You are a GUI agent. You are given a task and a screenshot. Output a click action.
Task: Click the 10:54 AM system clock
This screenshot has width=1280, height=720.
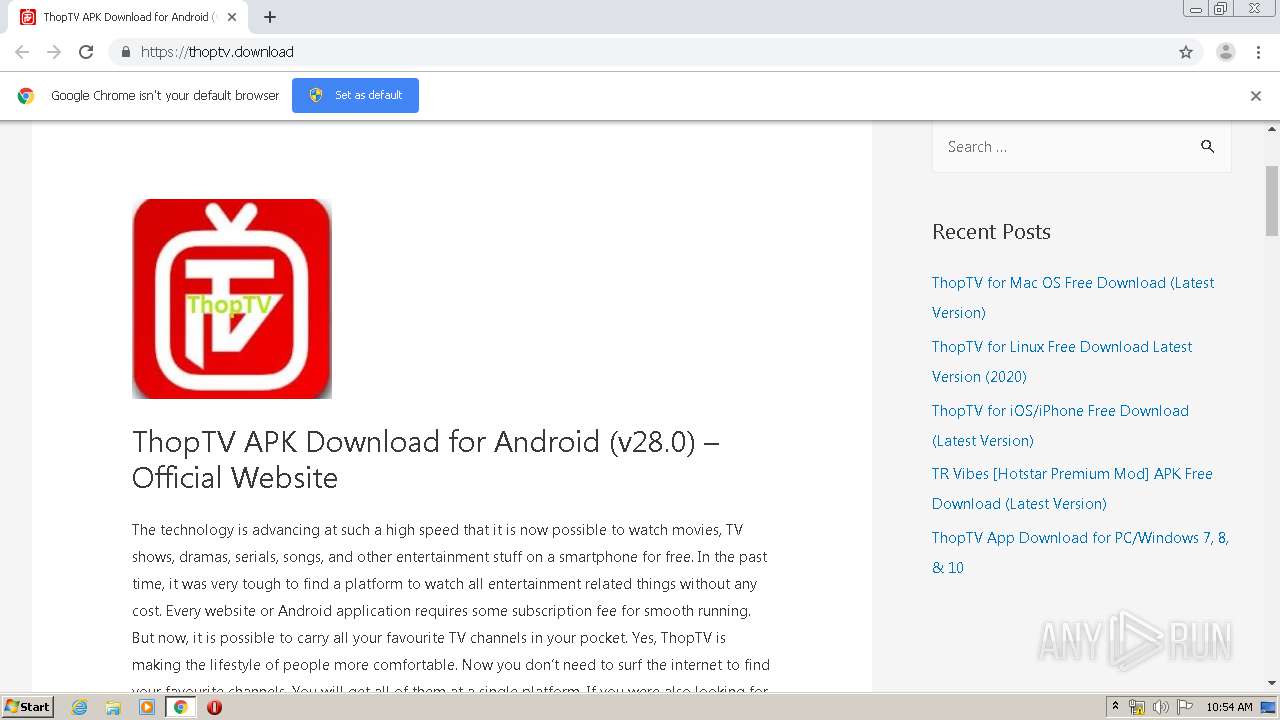[1229, 707]
